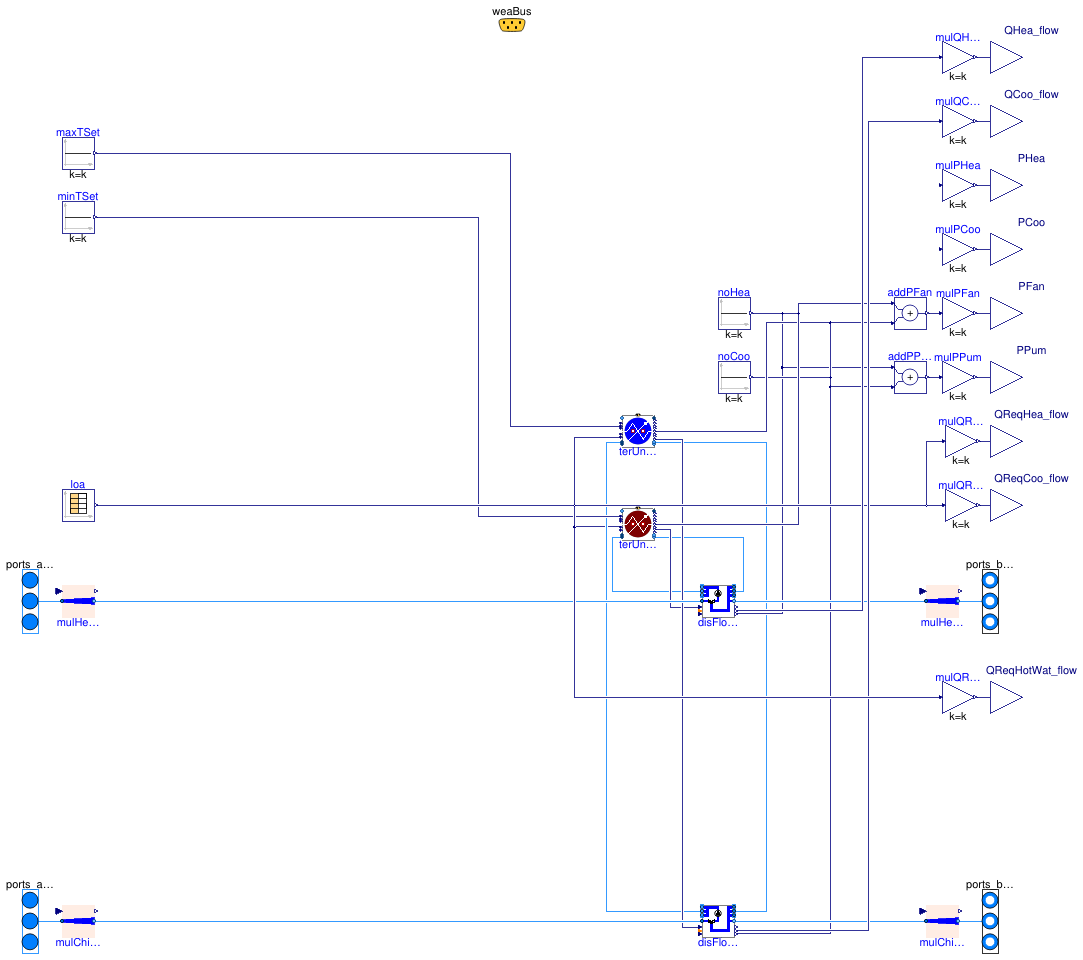The image size is (1083, 960).
Task: Select the lower ports_a fluid port group
Action: [x=30, y=921]
